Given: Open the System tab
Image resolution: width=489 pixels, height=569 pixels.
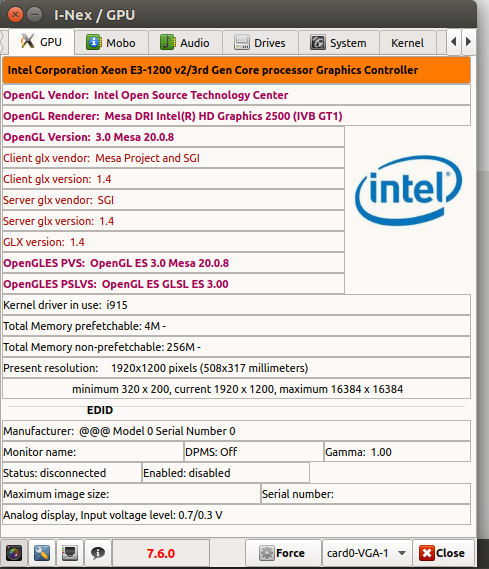Looking at the screenshot, I should pyautogui.click(x=339, y=43).
